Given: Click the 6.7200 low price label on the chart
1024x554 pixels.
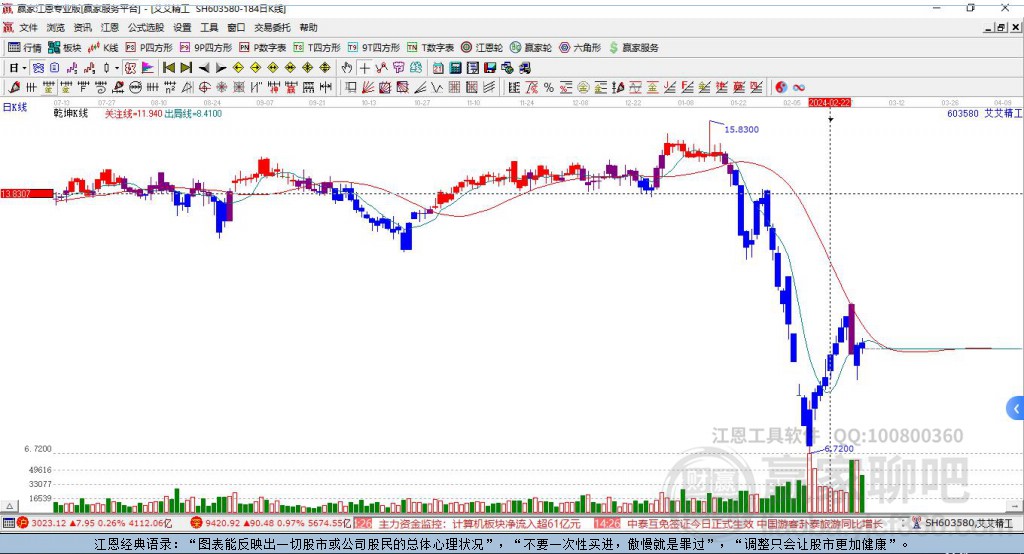Looking at the screenshot, I should pos(839,449).
